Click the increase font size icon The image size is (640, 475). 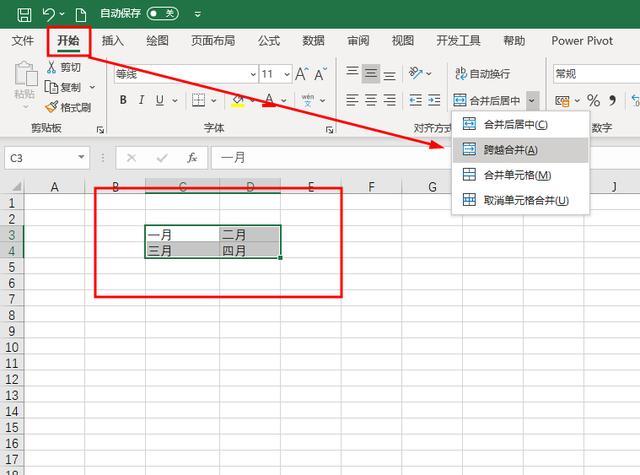pos(302,74)
